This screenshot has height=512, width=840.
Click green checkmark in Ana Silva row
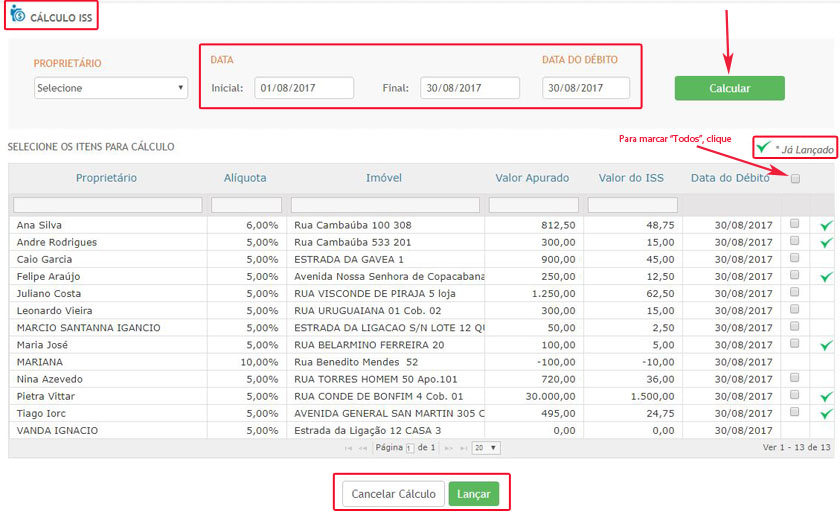825,226
